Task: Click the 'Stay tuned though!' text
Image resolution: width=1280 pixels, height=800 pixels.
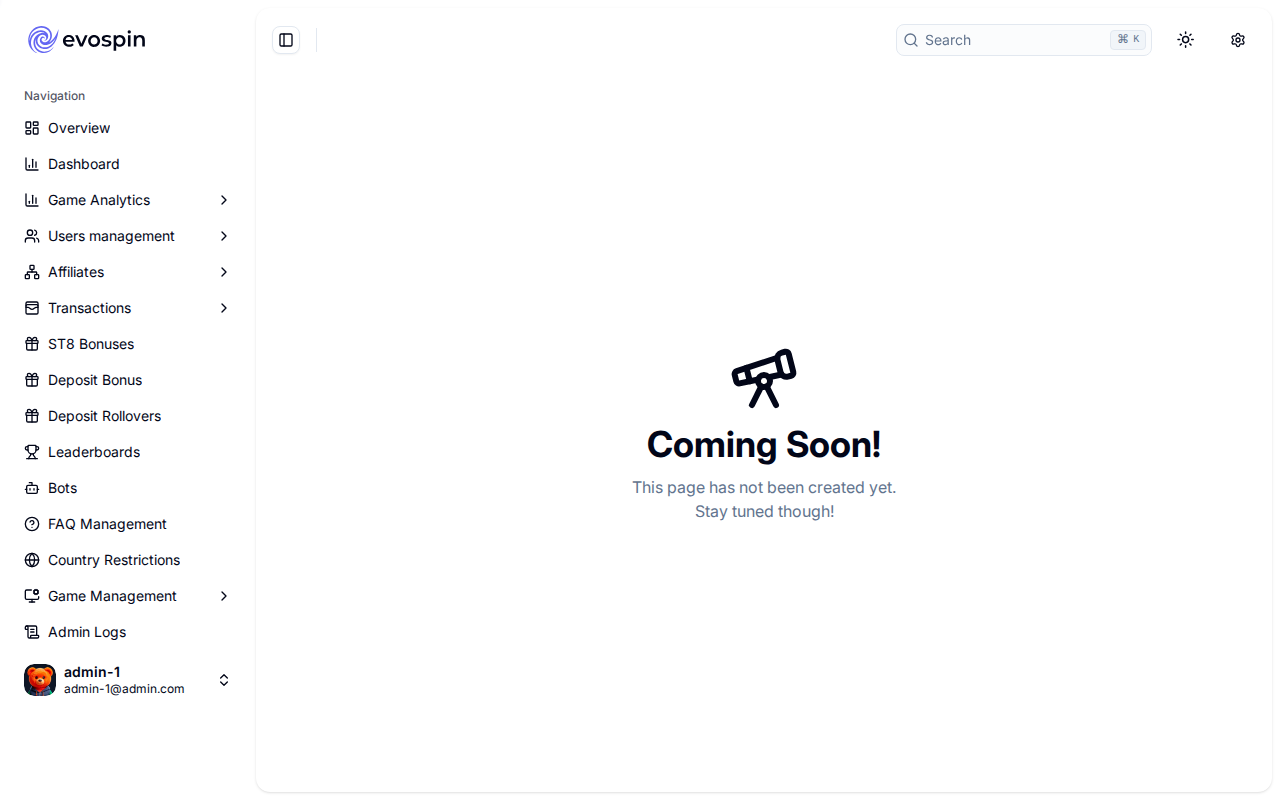Action: (764, 512)
